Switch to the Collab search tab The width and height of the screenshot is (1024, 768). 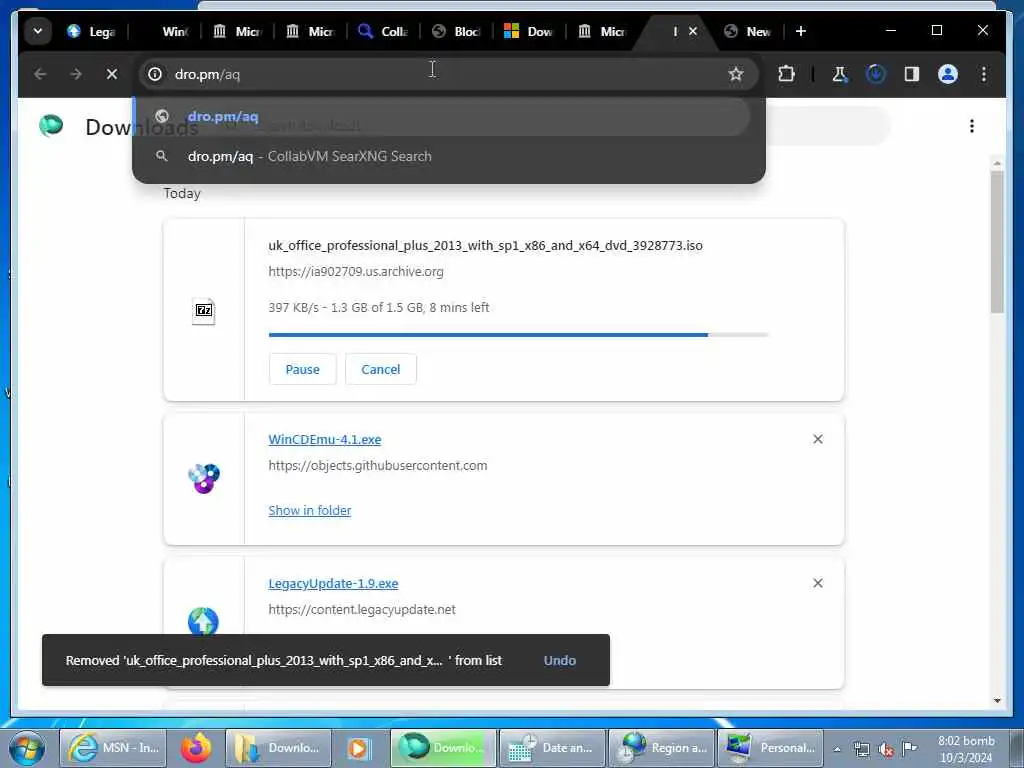(x=383, y=31)
